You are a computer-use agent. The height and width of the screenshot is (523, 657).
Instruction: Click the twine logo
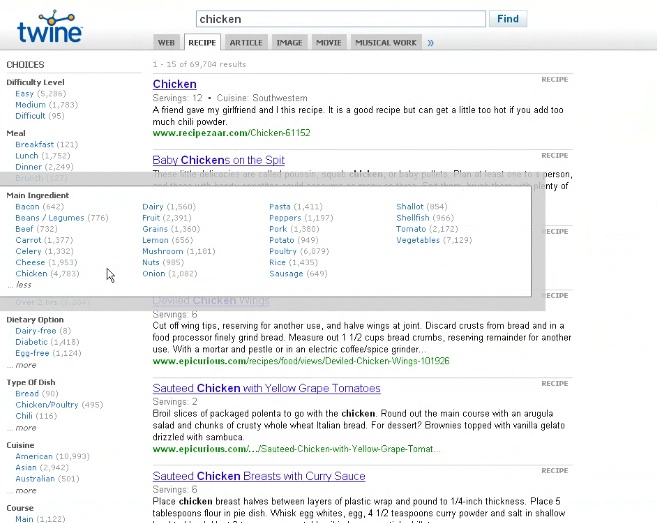pos(49,27)
